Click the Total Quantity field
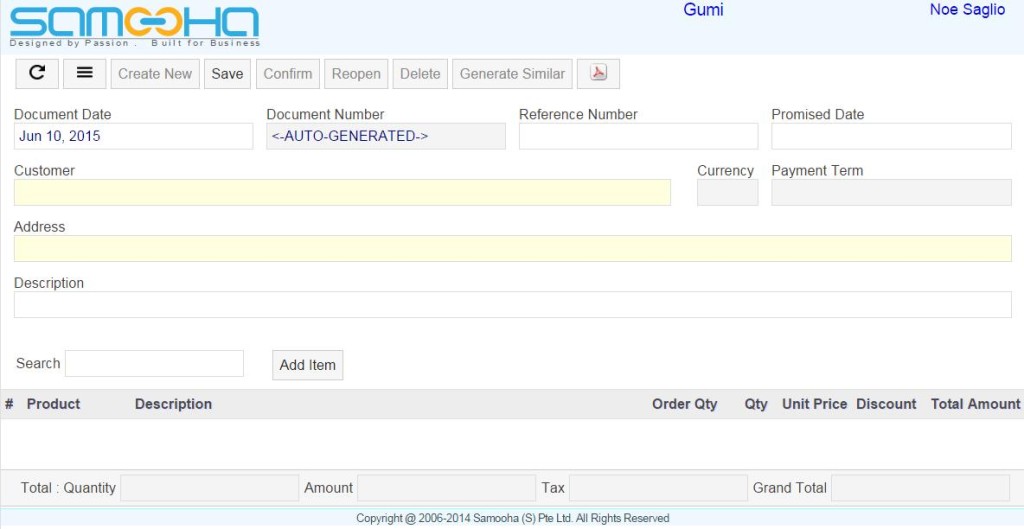The height and width of the screenshot is (529, 1024). click(x=210, y=488)
